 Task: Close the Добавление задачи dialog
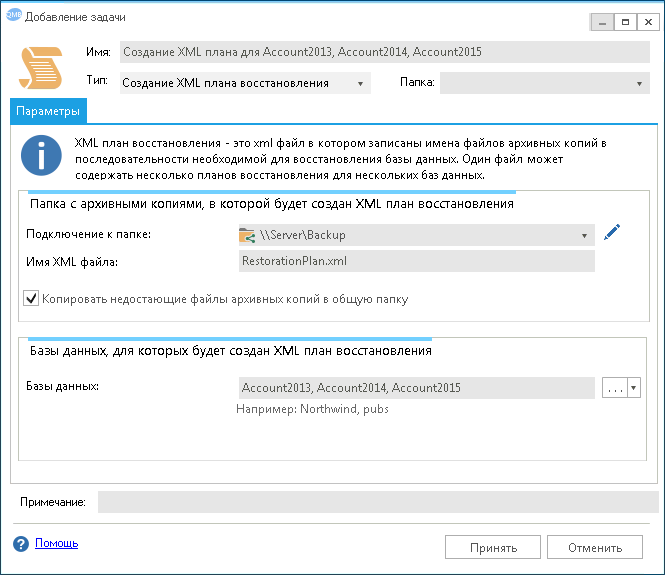click(648, 22)
